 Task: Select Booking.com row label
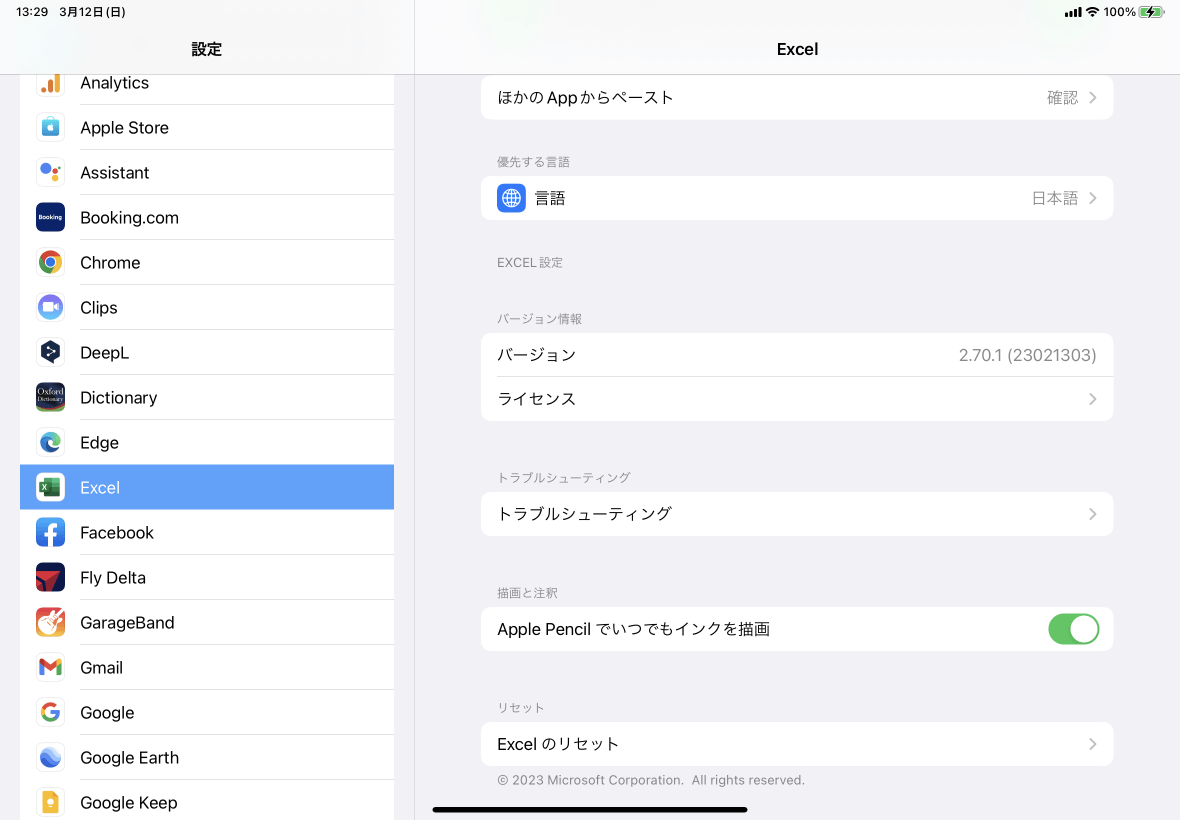[x=129, y=217]
